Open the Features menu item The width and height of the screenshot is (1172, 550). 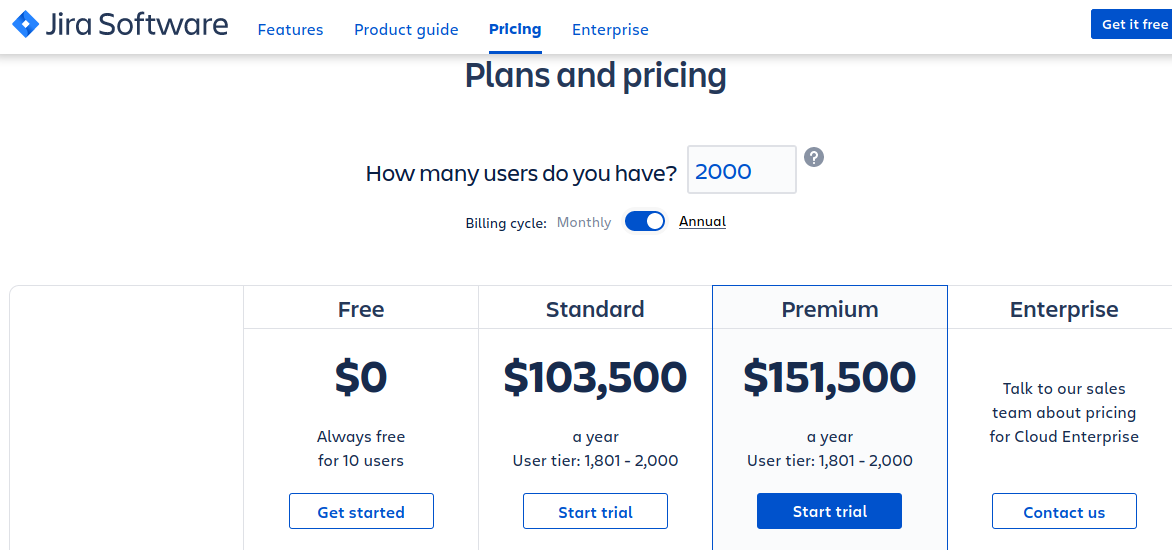point(290,30)
